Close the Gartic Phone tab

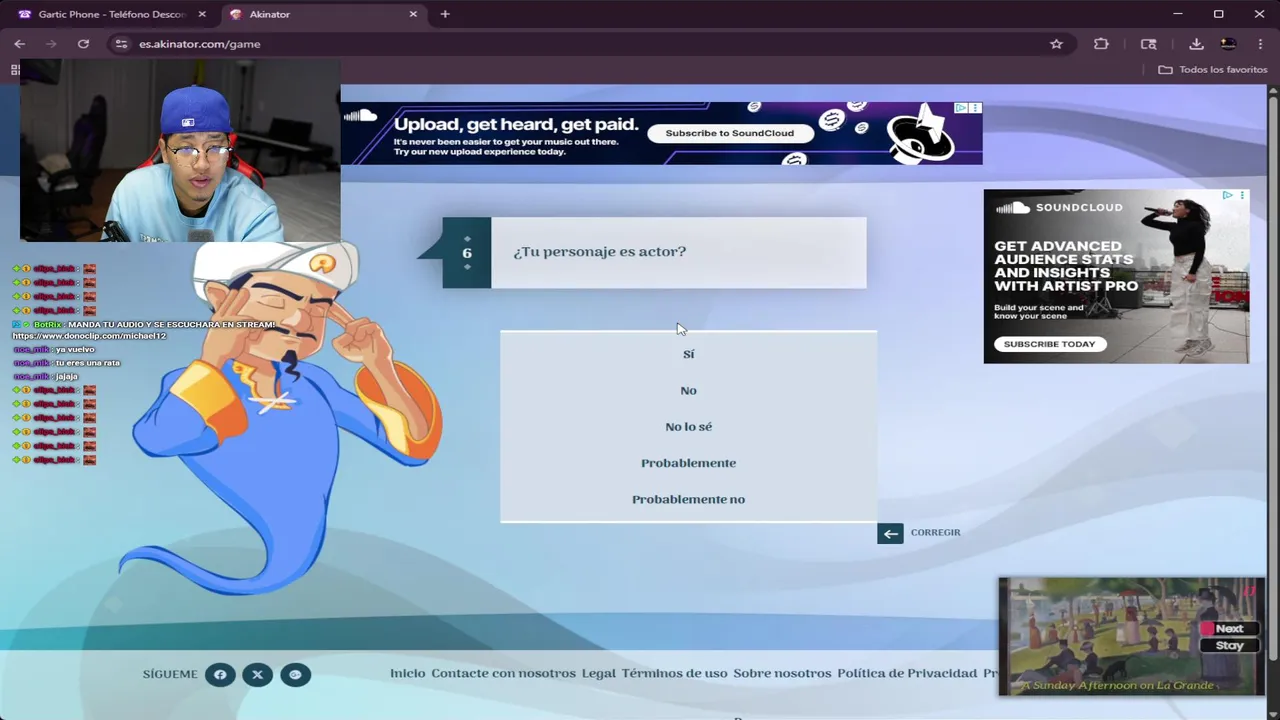coord(202,14)
